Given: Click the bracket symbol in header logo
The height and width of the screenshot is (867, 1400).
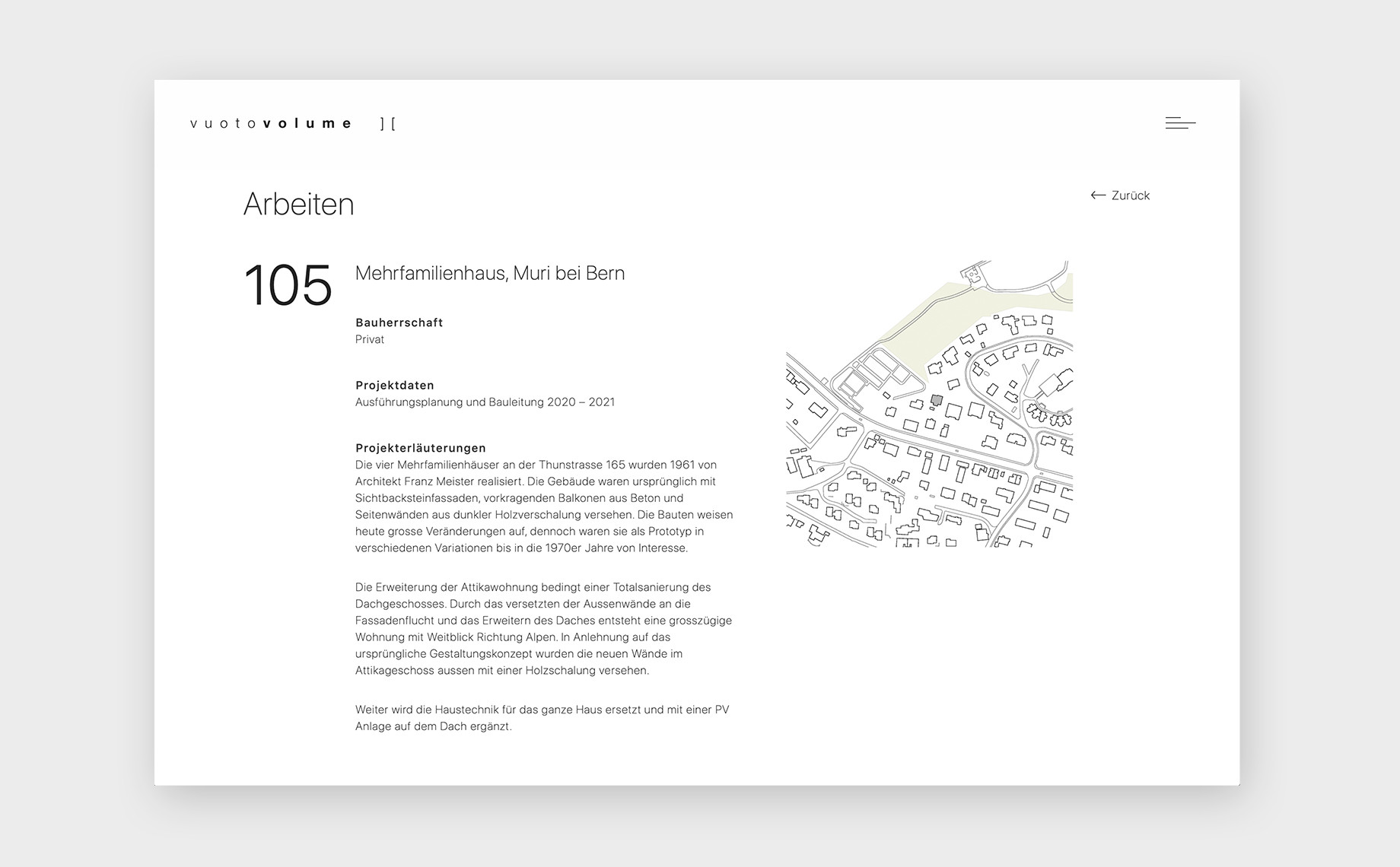Looking at the screenshot, I should click(x=388, y=123).
